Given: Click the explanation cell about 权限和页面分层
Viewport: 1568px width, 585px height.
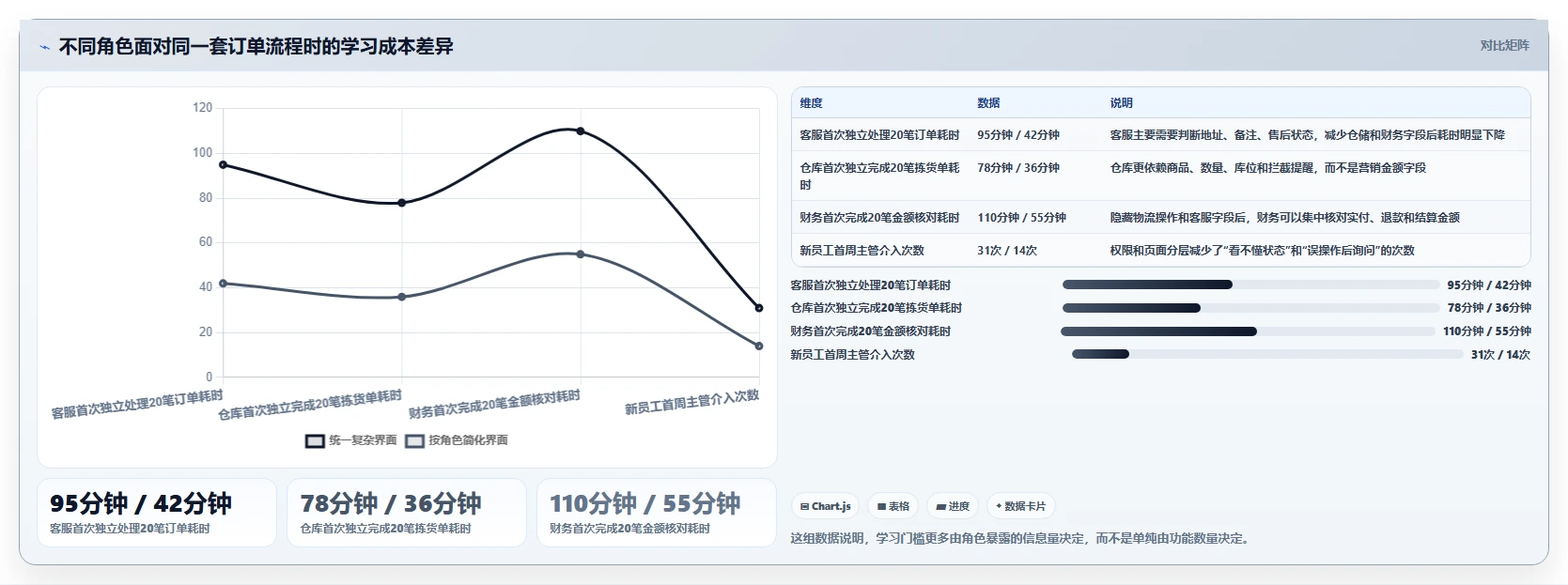Looking at the screenshot, I should pyautogui.click(x=1262, y=251).
